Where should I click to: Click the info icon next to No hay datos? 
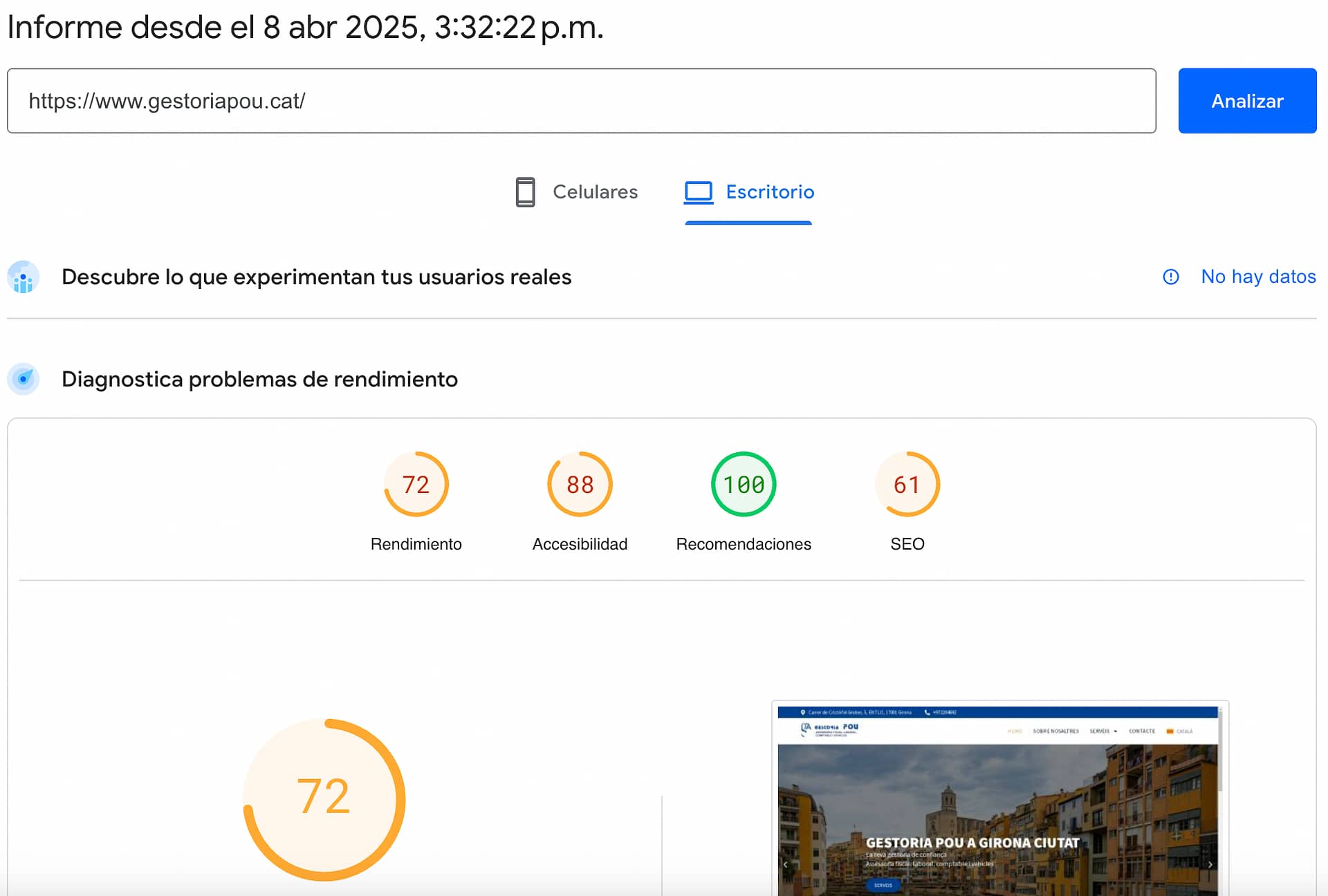tap(1171, 277)
